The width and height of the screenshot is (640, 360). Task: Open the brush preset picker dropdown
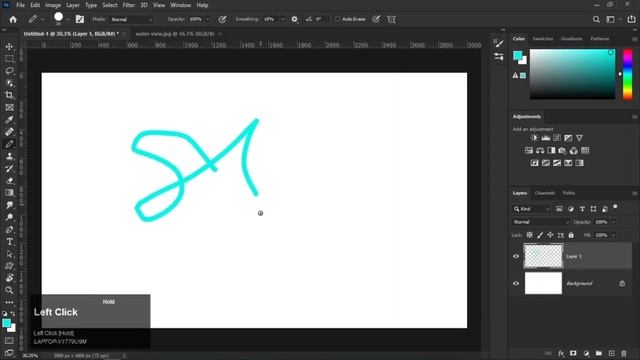point(67,19)
